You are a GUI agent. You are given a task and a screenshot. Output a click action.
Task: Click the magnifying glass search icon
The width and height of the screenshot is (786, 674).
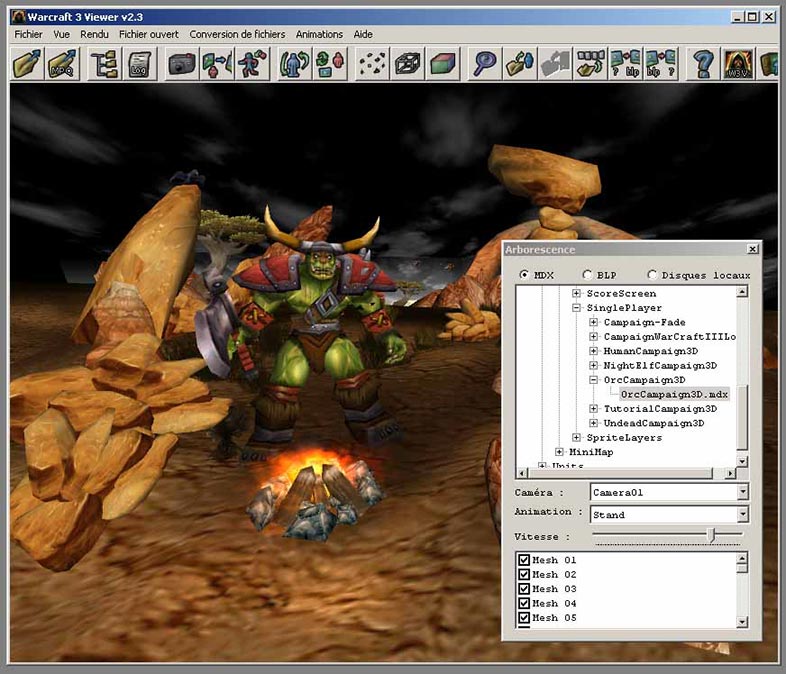[x=484, y=63]
